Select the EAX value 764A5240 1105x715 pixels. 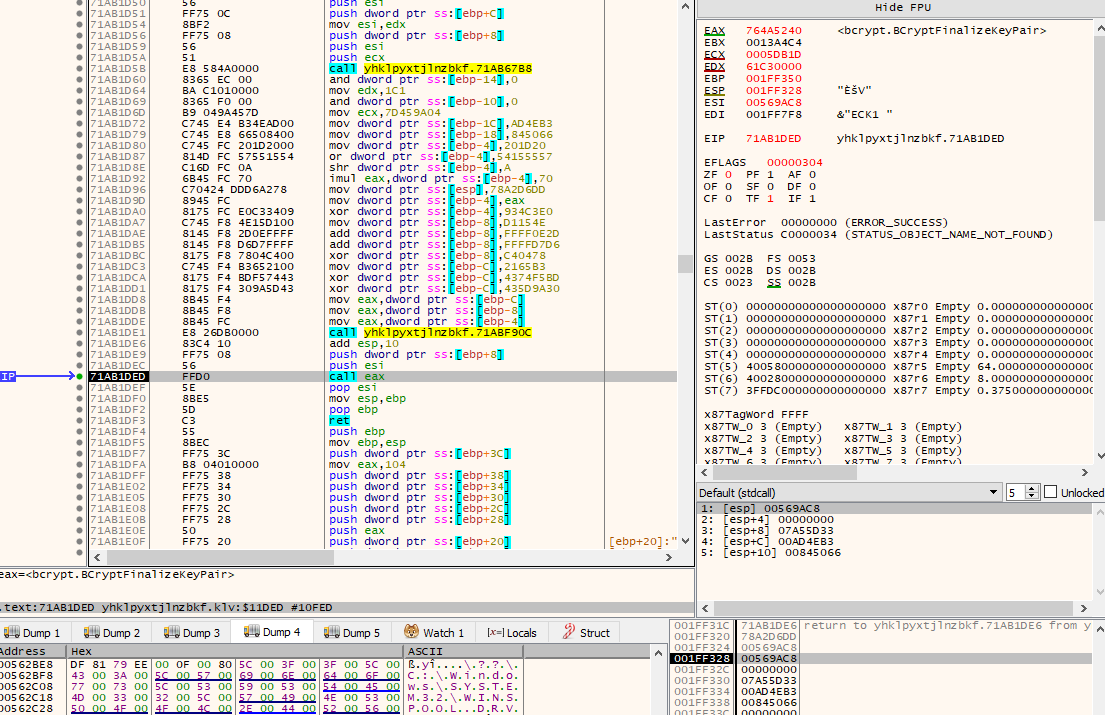click(774, 30)
